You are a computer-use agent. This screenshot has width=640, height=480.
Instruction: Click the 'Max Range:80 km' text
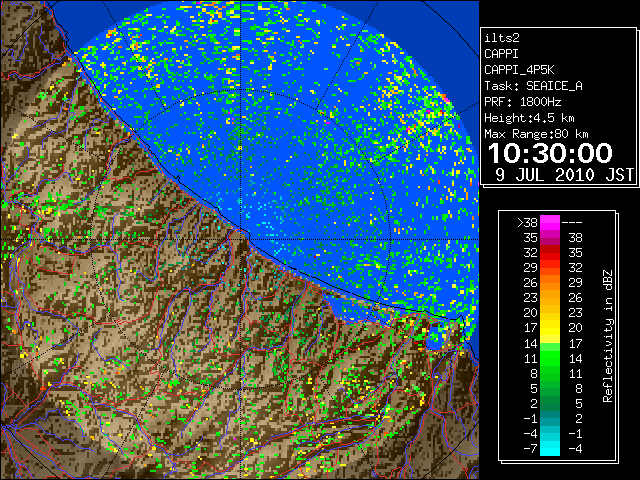pos(536,134)
